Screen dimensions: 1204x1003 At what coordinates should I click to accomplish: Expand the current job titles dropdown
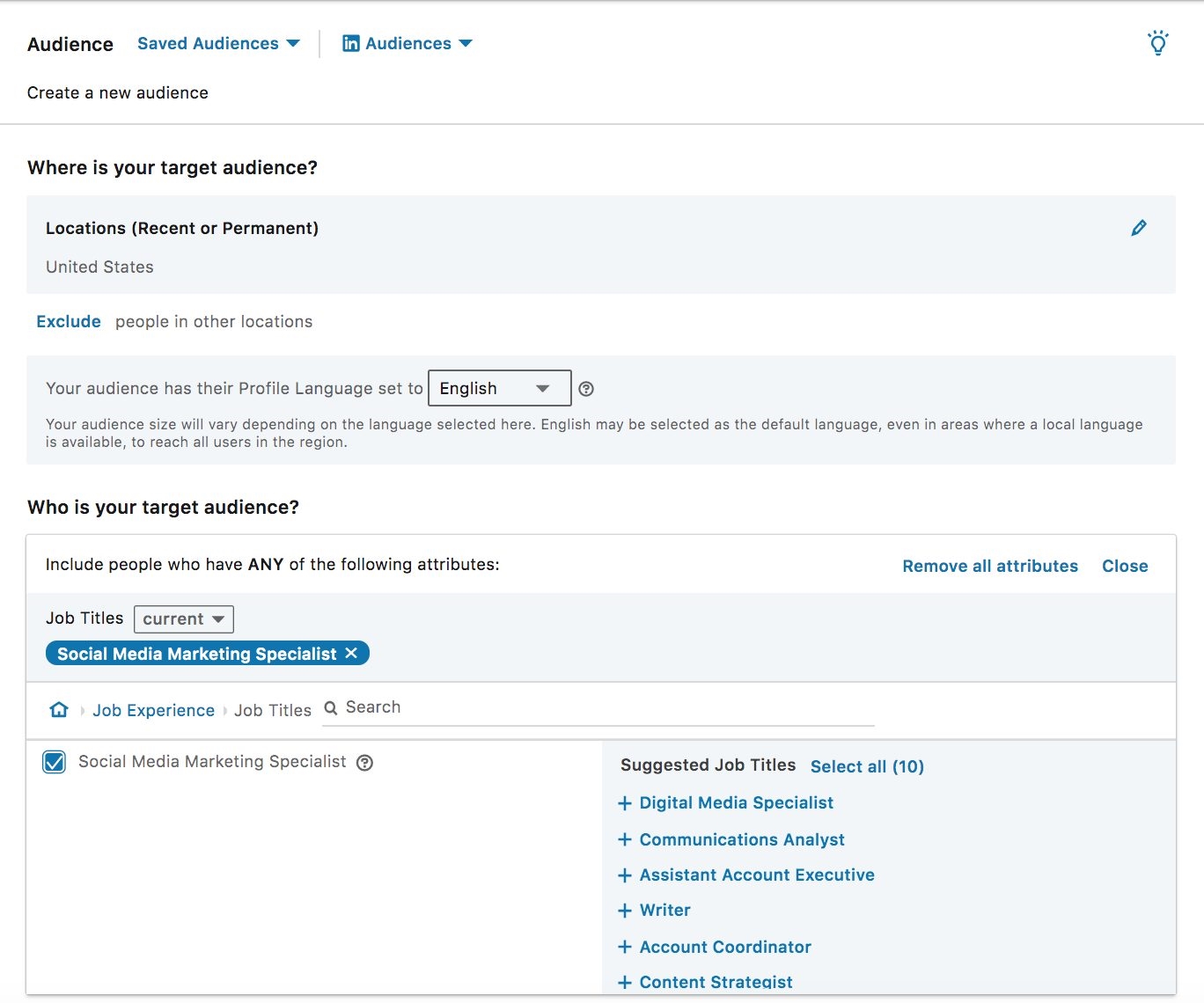click(183, 619)
